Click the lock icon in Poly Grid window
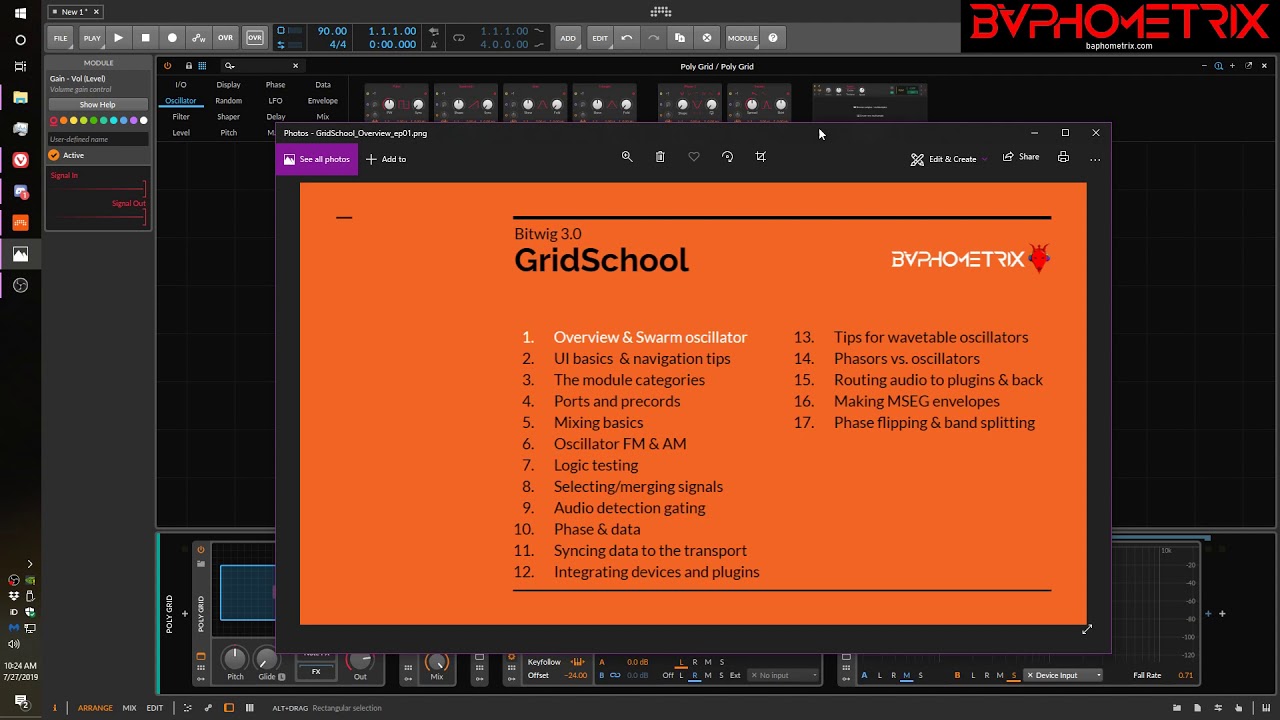Image resolution: width=1280 pixels, height=720 pixels. click(188, 66)
